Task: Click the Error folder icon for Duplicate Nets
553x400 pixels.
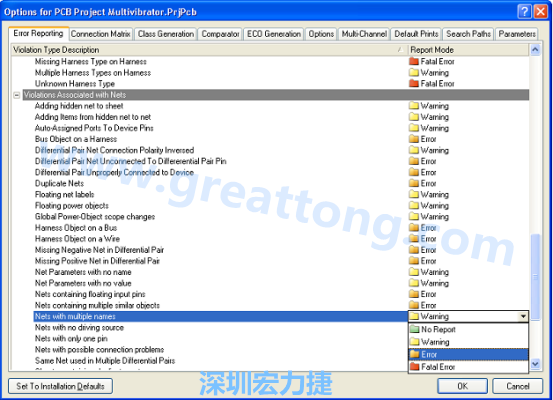Action: coord(414,183)
